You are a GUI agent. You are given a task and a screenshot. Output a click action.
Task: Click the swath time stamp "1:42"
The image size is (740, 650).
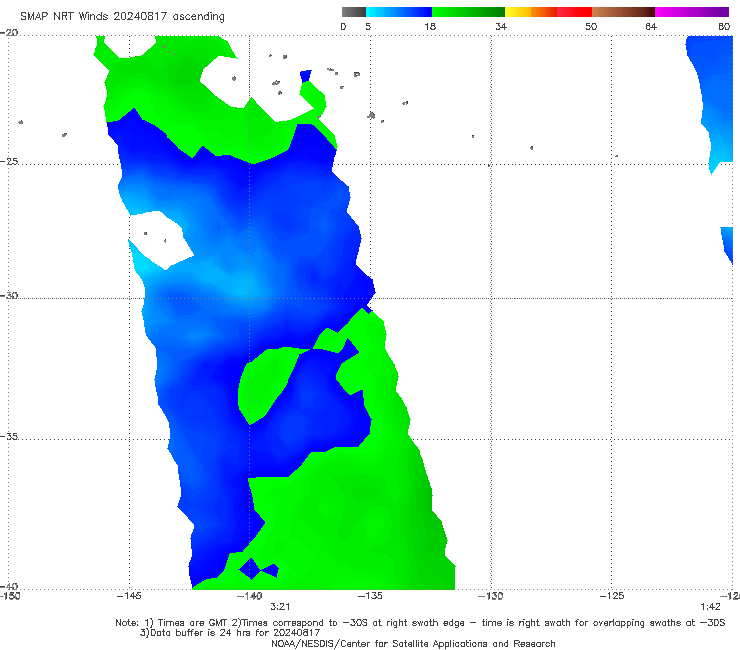point(710,607)
